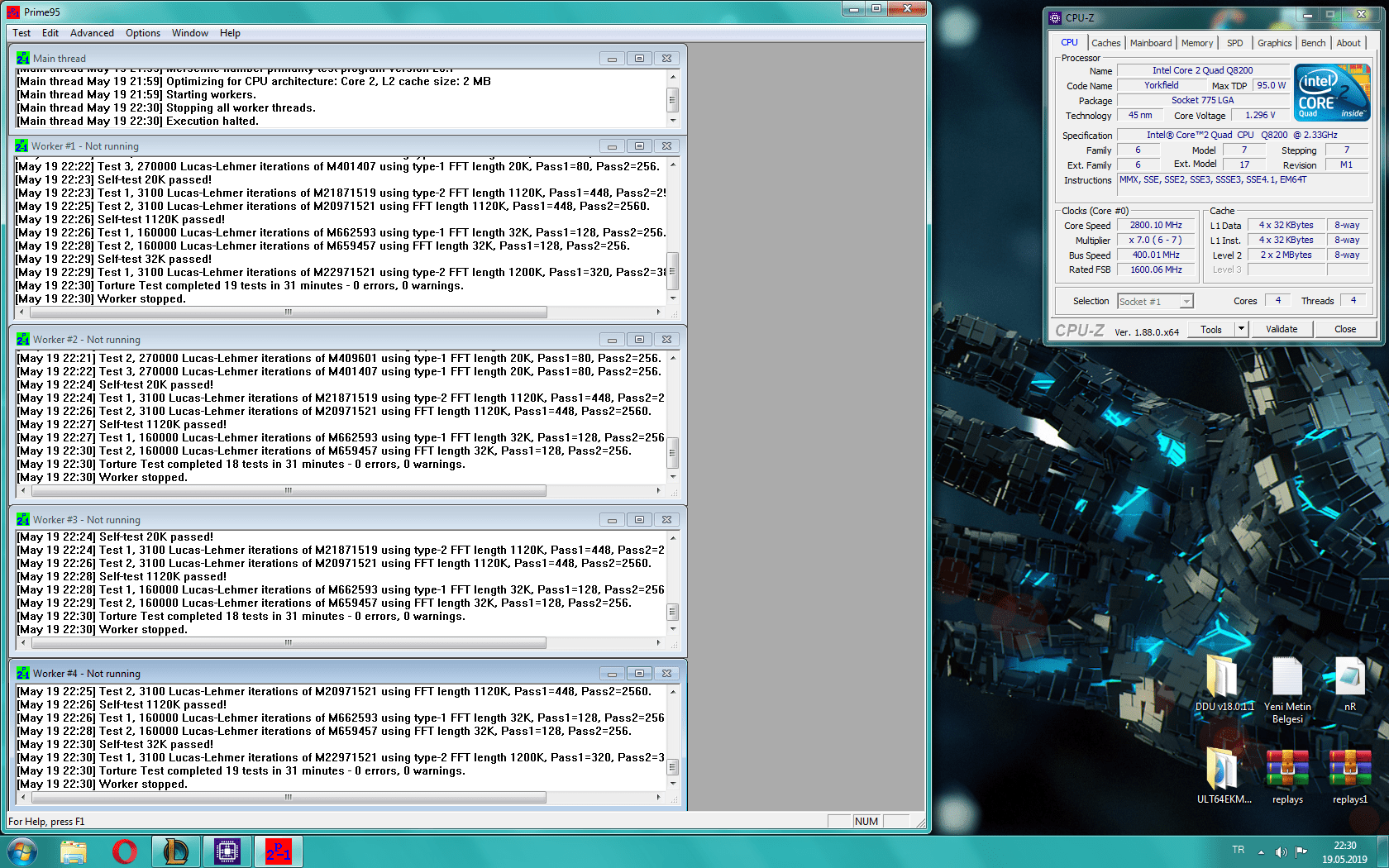
Task: Click the Windows Start button
Action: pyautogui.click(x=22, y=851)
